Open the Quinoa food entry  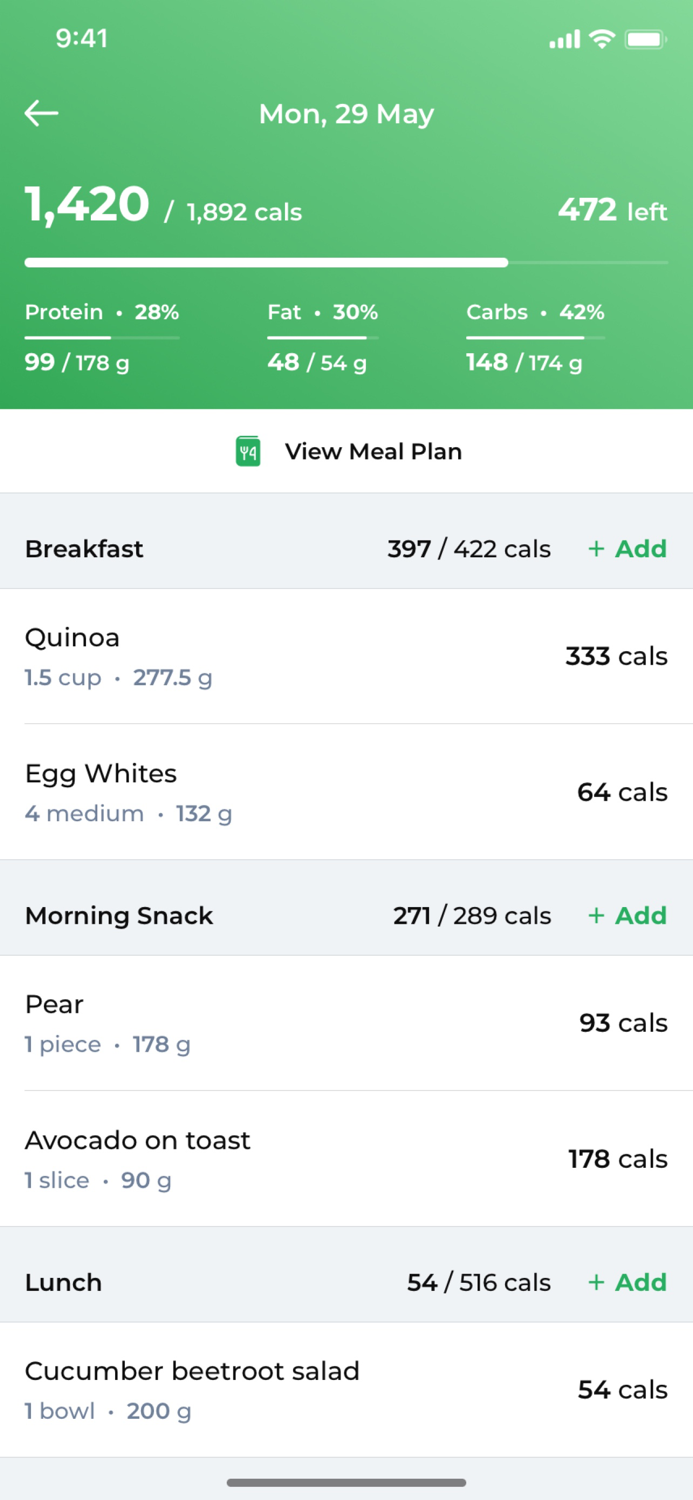(346, 656)
